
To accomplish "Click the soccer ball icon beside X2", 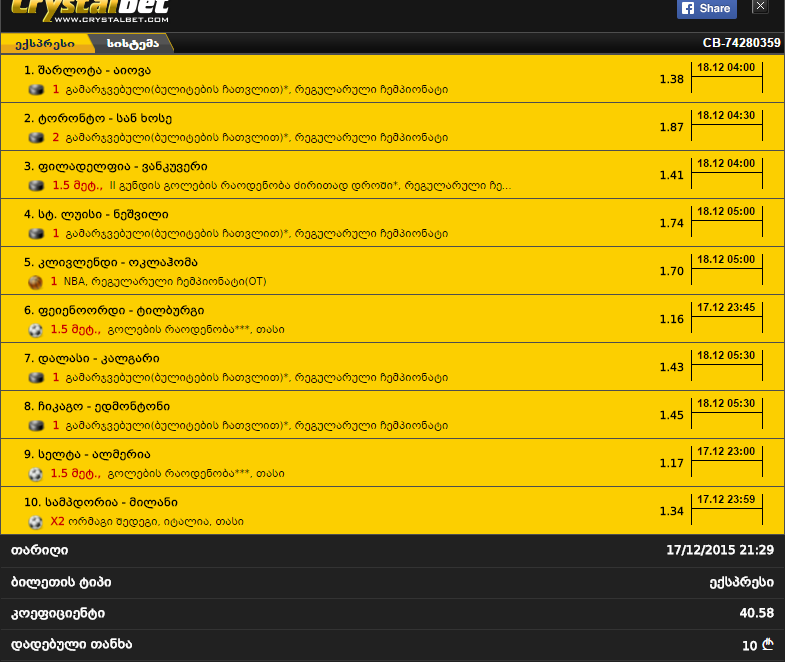I will point(35,522).
